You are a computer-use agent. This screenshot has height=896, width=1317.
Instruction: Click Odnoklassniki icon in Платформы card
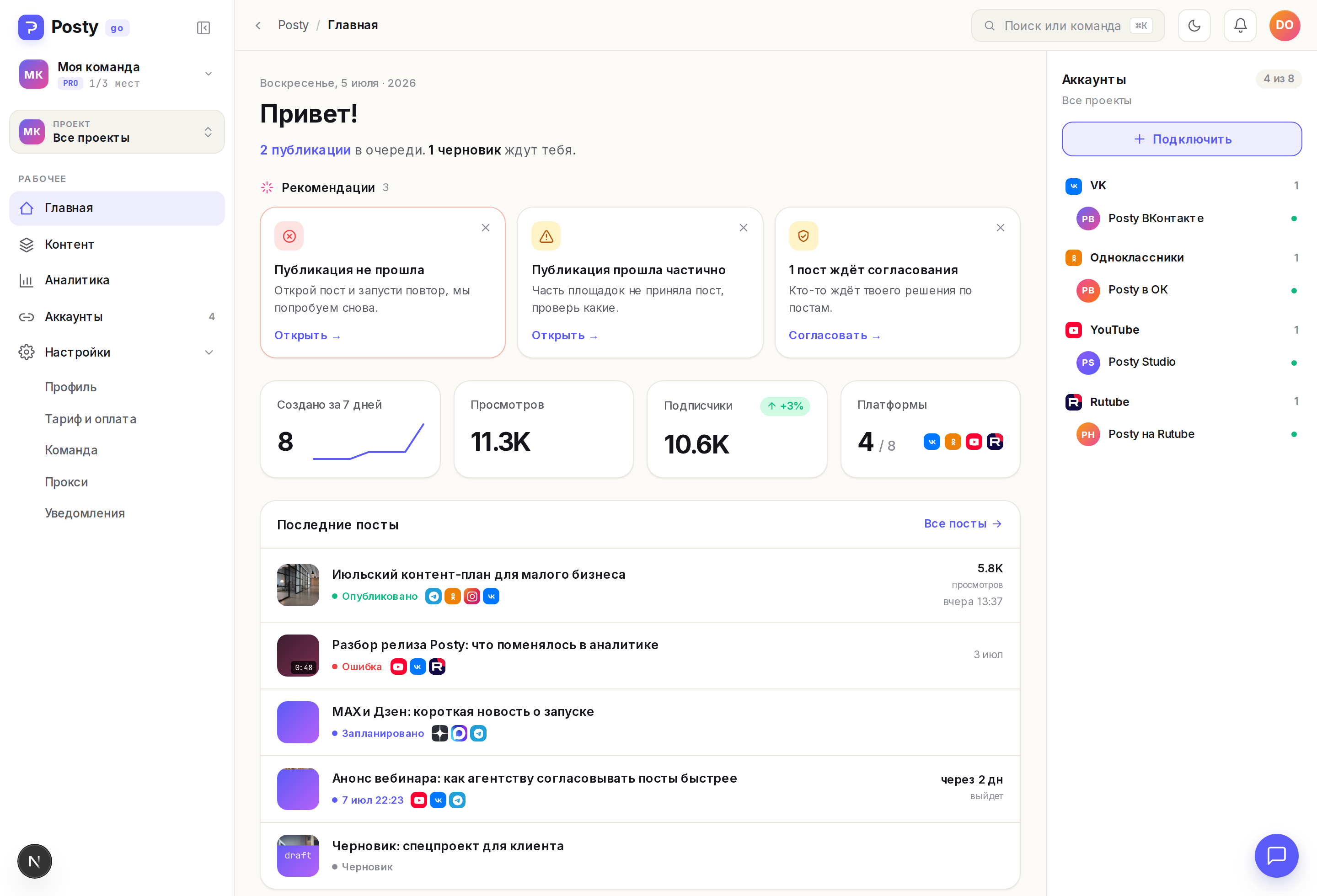pos(953,441)
